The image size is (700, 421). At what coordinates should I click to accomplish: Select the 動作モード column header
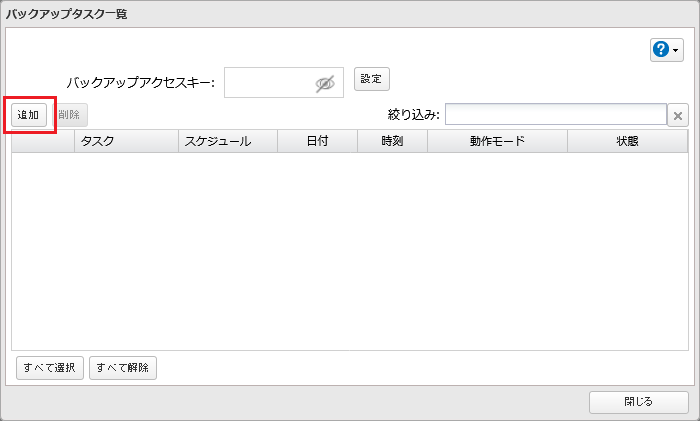tap(497, 141)
